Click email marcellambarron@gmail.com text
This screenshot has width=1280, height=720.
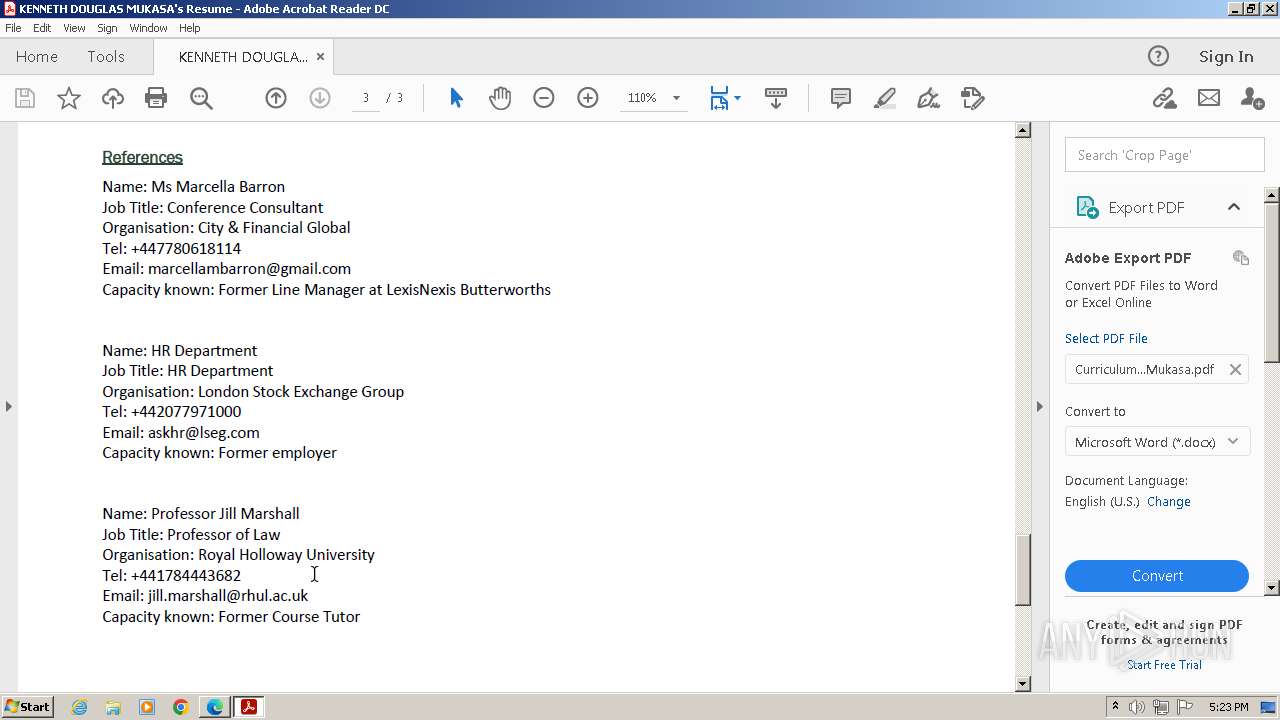(249, 269)
